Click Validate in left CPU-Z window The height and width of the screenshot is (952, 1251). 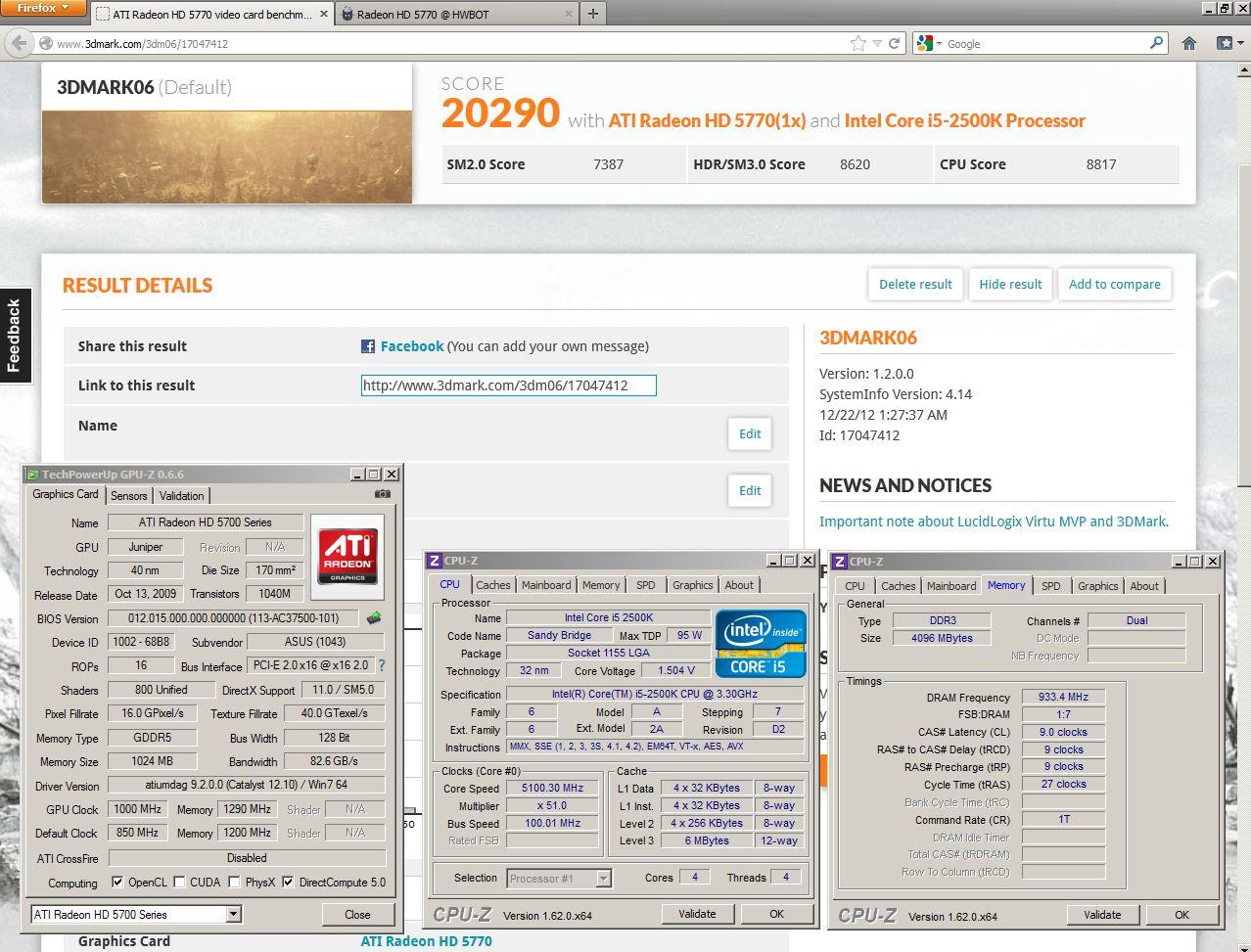coord(697,914)
